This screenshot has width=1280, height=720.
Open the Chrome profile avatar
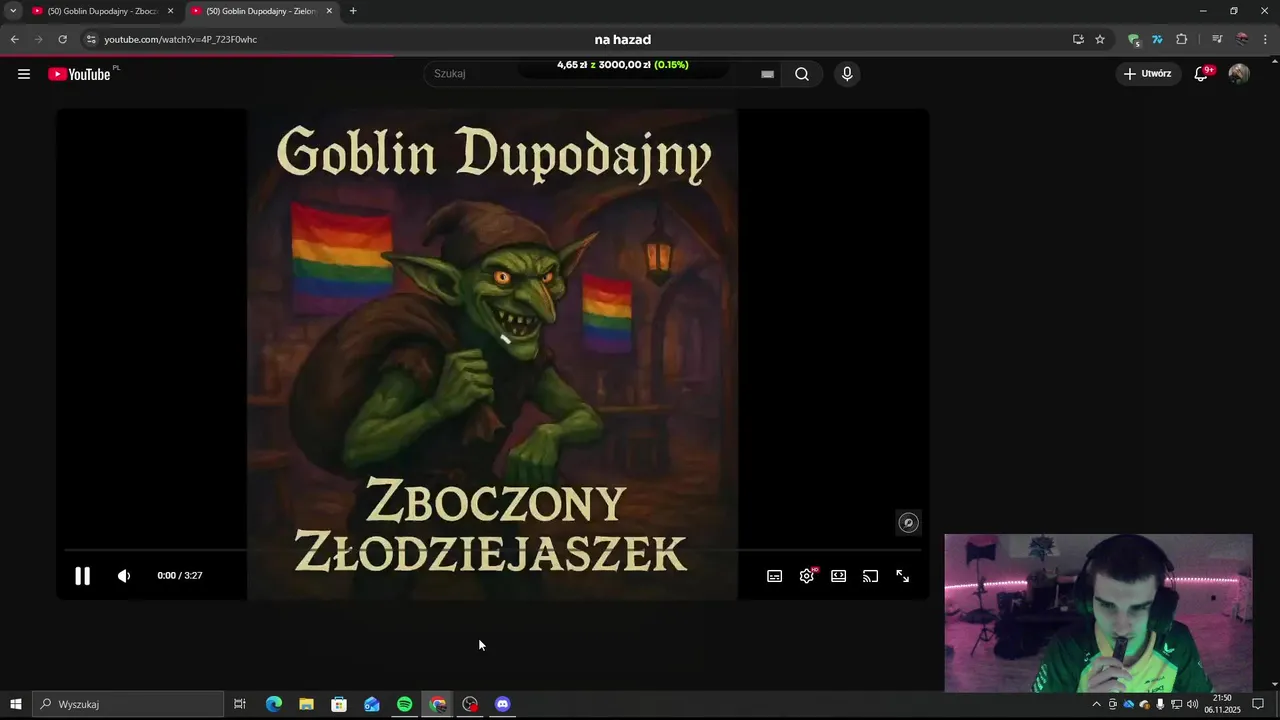tap(1242, 40)
